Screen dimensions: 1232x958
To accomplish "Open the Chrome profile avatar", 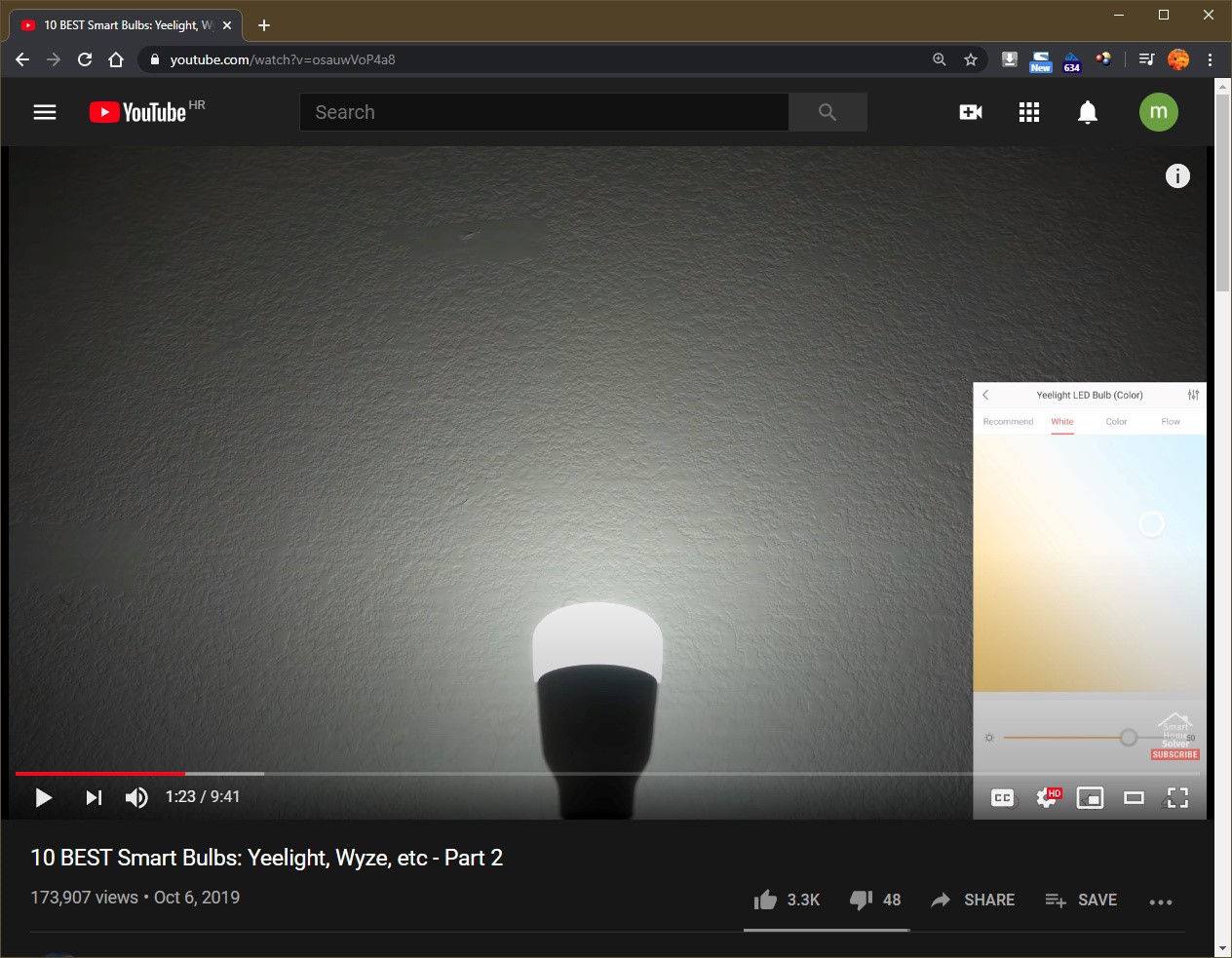I will click(x=1178, y=59).
